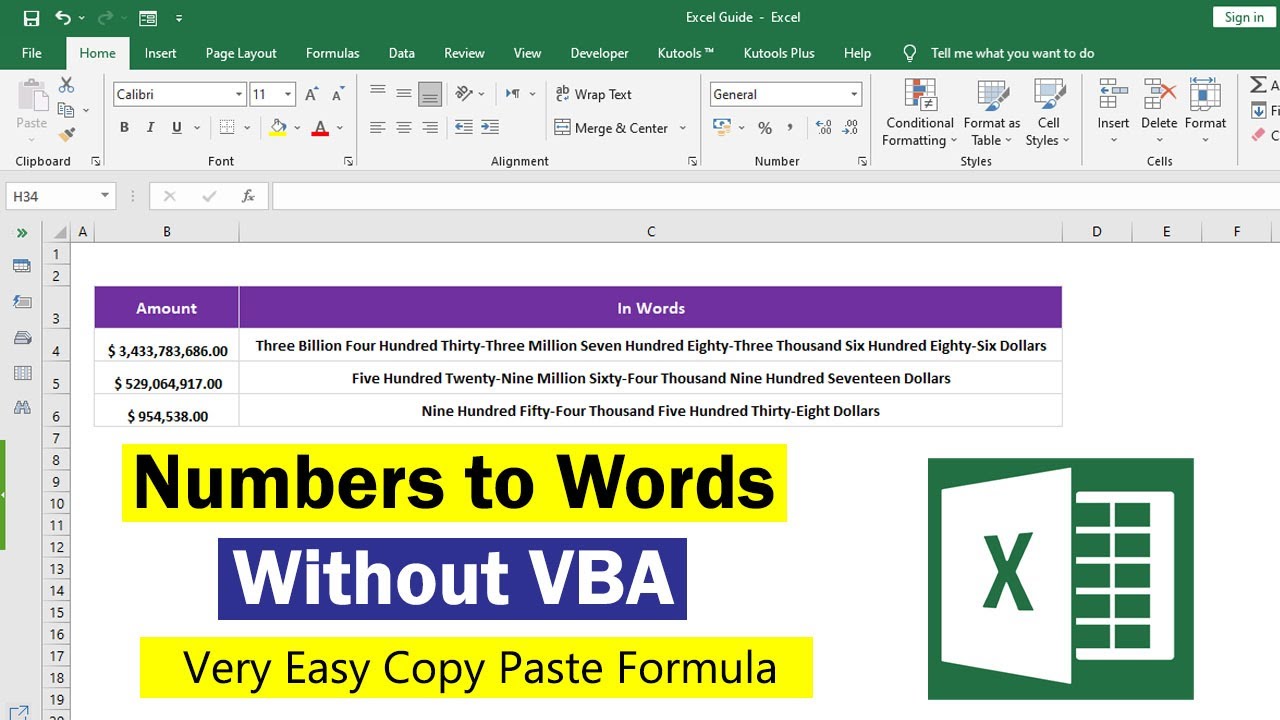Apply Bottom Align to cells
Screen dimensions: 1280x720
(430, 94)
